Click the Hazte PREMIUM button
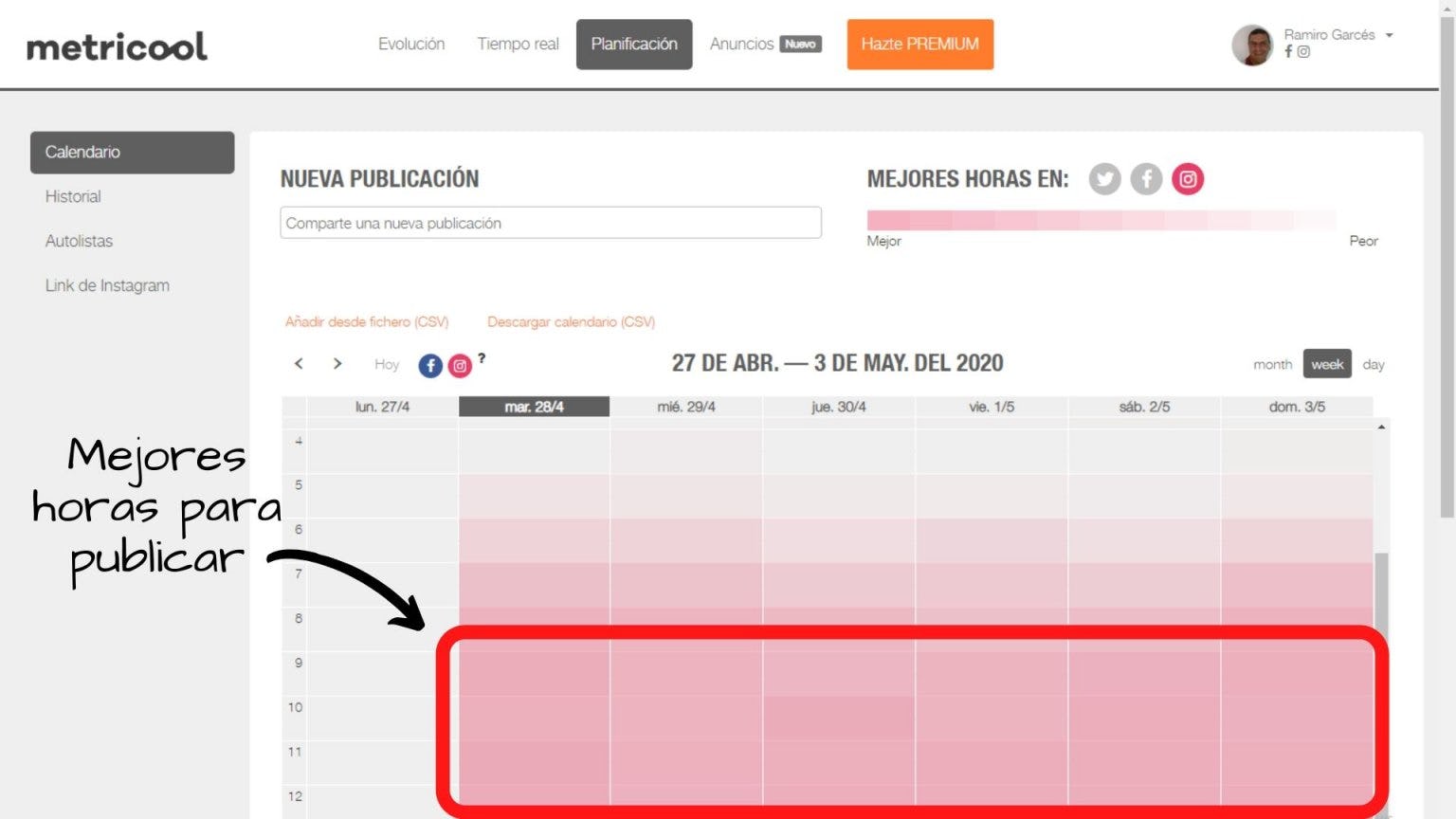Viewport: 1456px width, 819px height. point(920,45)
